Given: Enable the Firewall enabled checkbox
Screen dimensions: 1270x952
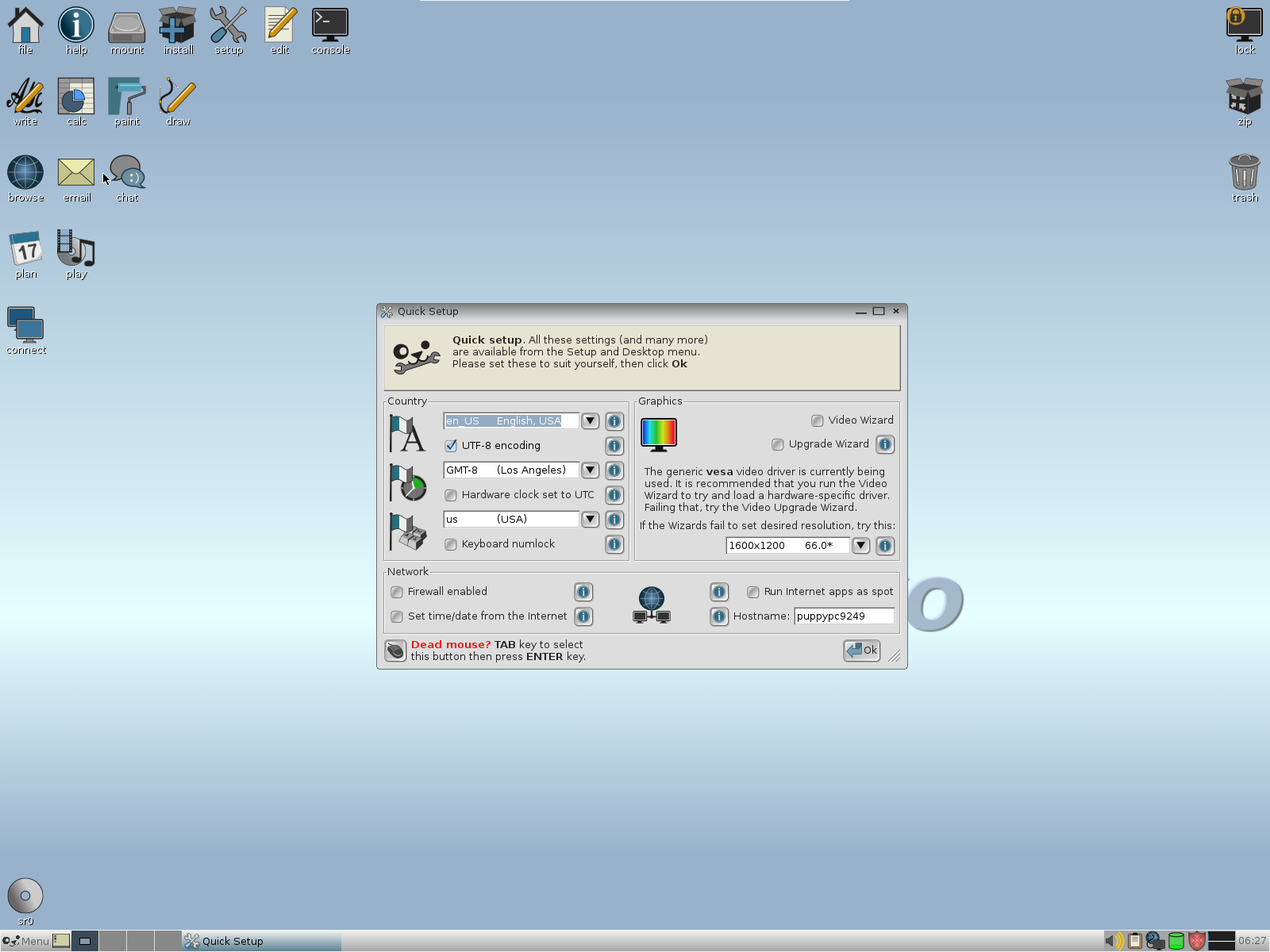Looking at the screenshot, I should 397,592.
